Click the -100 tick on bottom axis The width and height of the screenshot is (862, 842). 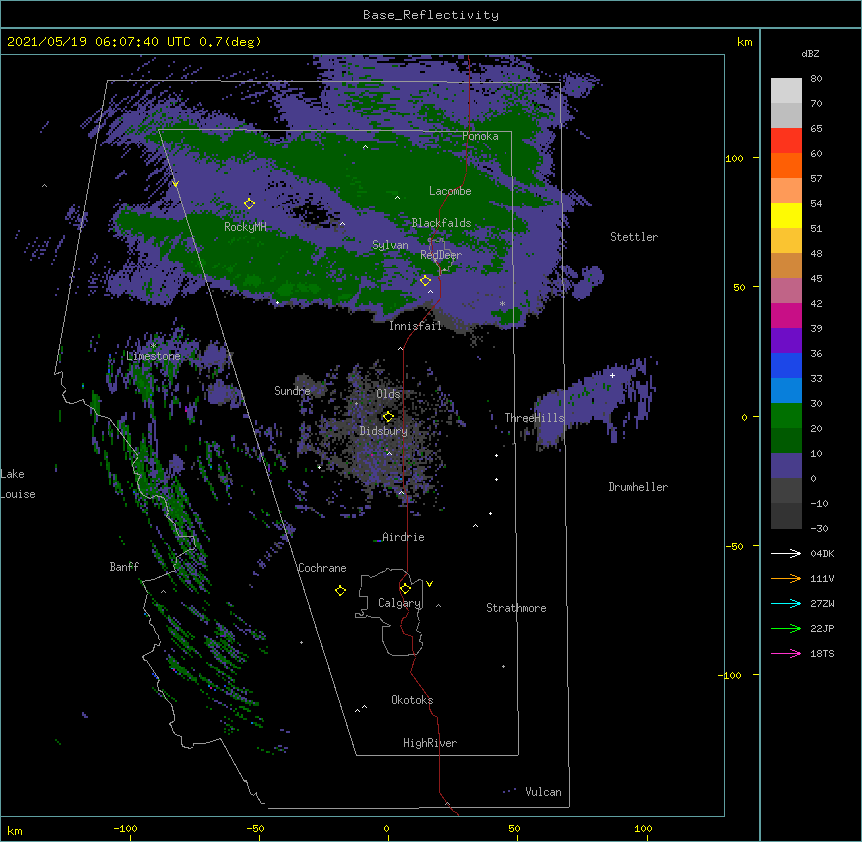(125, 828)
